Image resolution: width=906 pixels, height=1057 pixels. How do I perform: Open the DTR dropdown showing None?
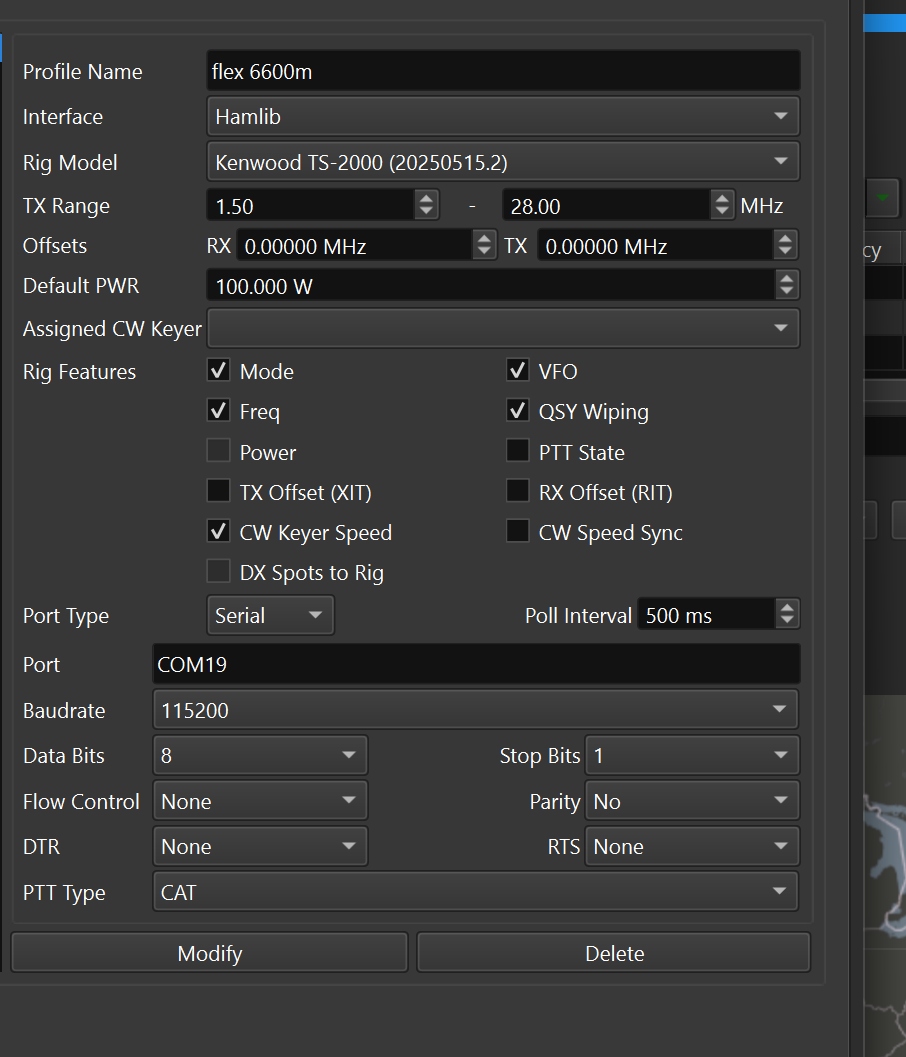260,846
